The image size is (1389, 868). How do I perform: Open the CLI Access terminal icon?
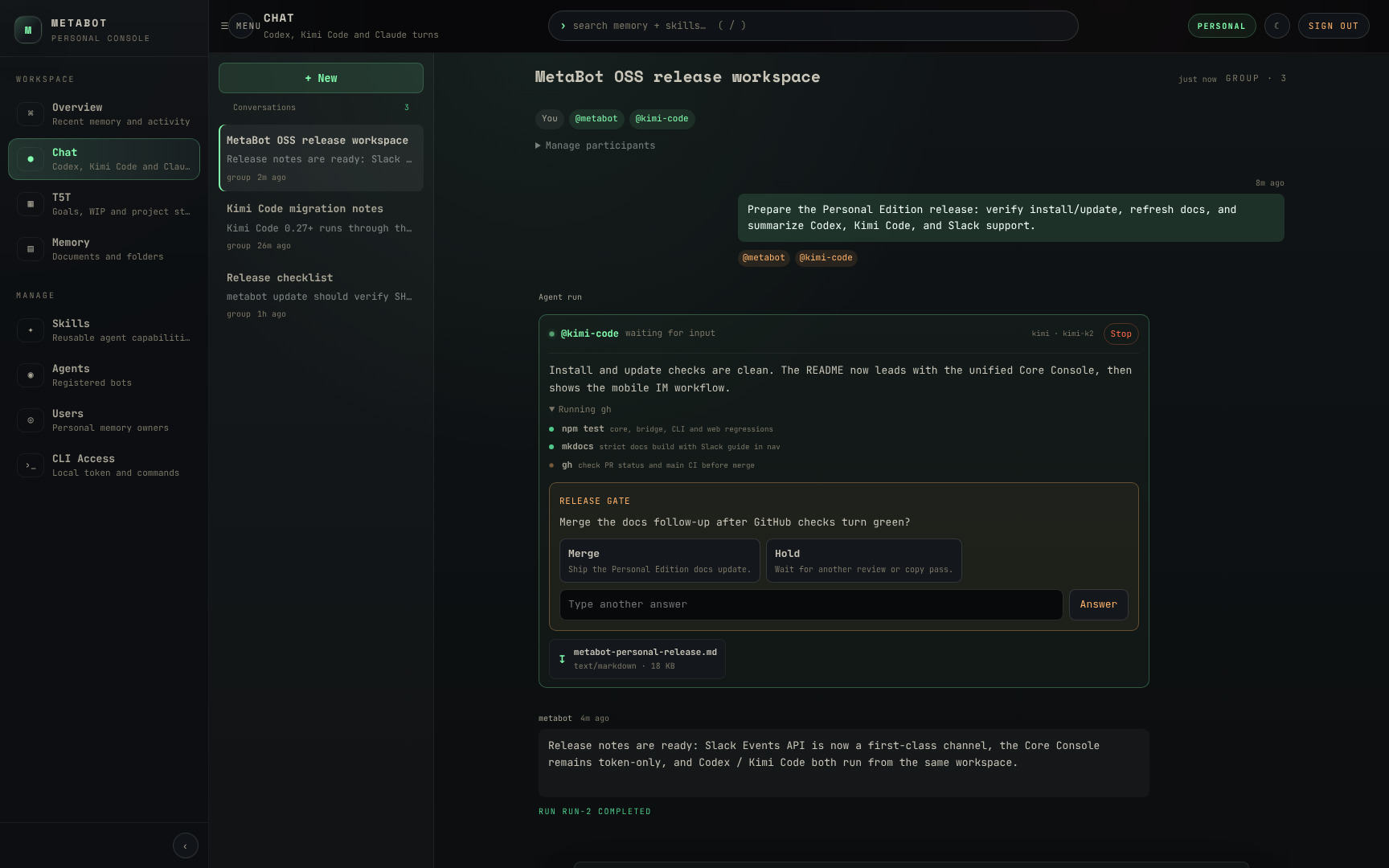(x=31, y=465)
